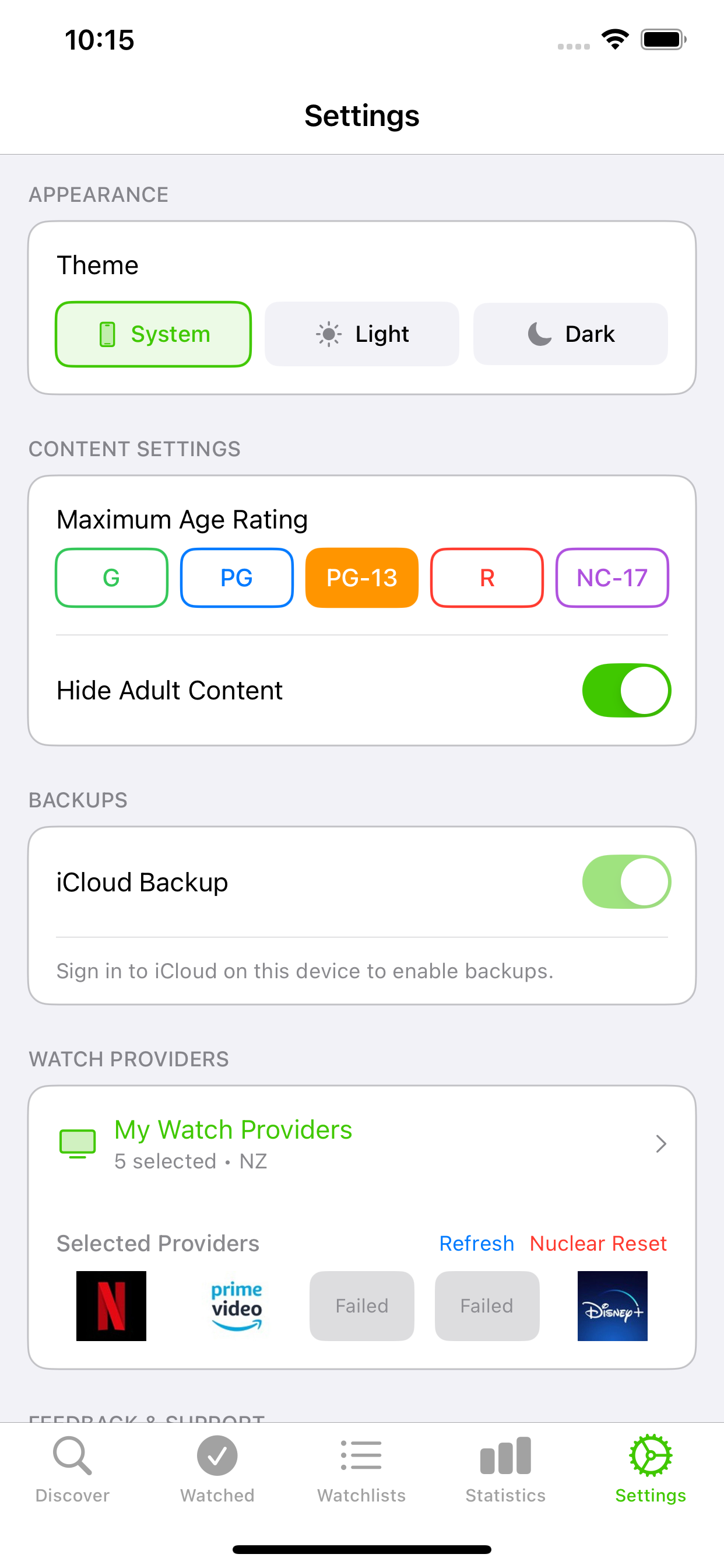
Task: Select the System theme option
Action: point(153,334)
